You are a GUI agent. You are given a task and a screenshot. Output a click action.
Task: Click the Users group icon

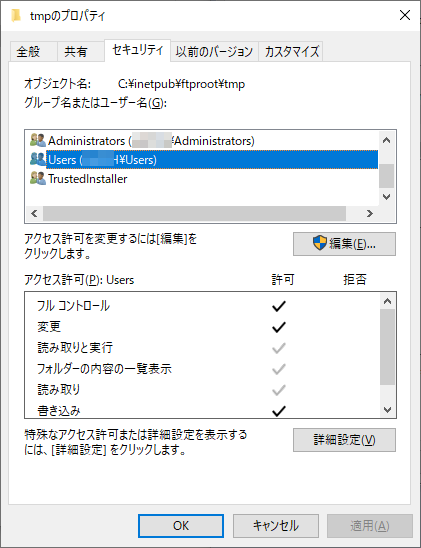pyautogui.click(x=38, y=159)
